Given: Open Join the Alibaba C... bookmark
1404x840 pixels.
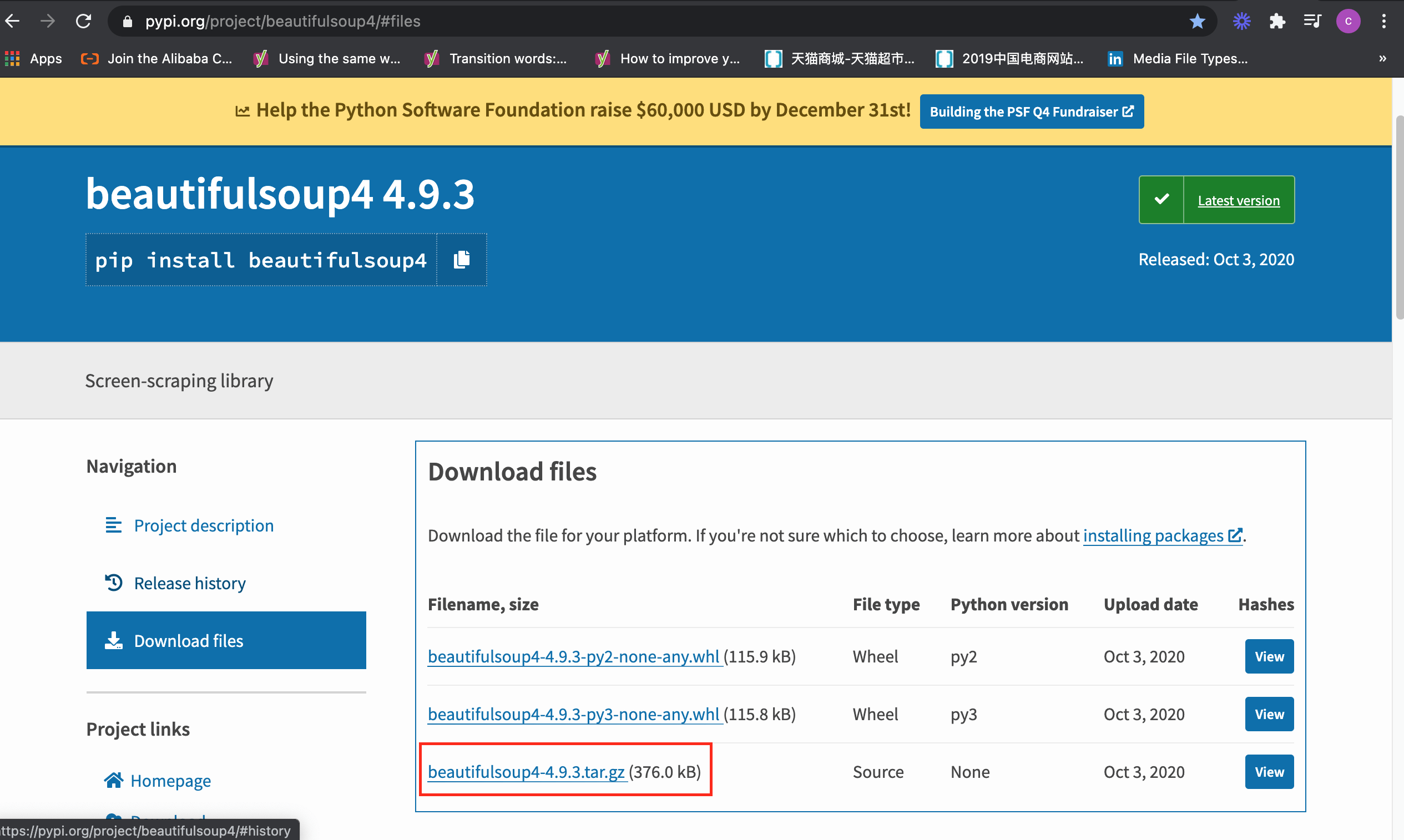Looking at the screenshot, I should click(x=157, y=58).
